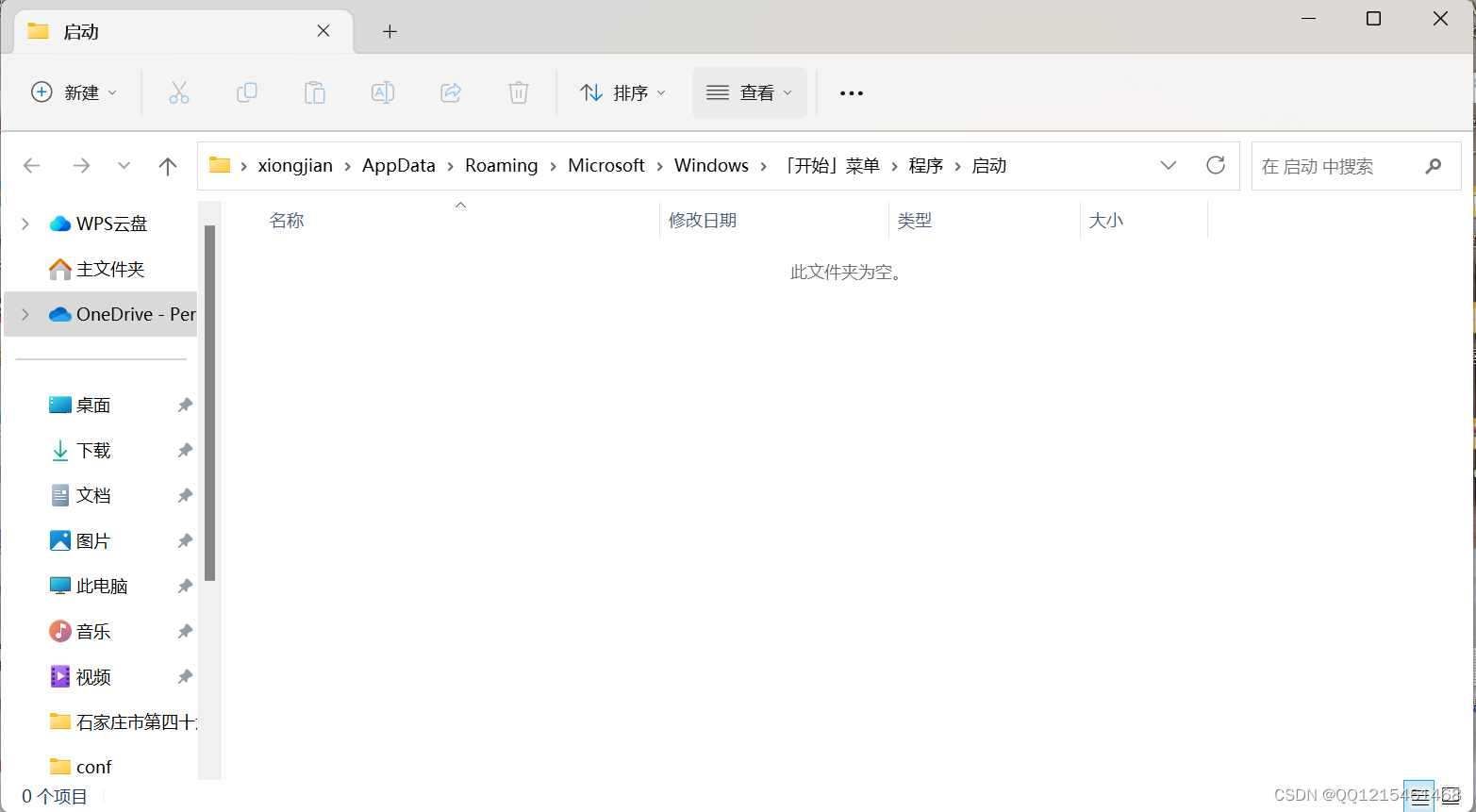The image size is (1476, 812).
Task: Open the three-dot more options menu
Action: coord(852,93)
